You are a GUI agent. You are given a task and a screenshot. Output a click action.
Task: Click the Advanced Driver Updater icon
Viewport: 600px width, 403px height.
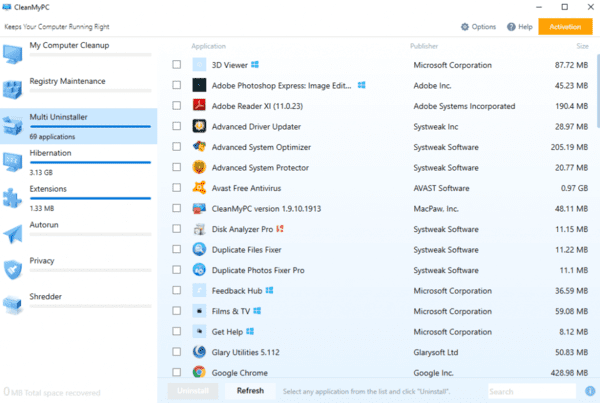tap(199, 126)
